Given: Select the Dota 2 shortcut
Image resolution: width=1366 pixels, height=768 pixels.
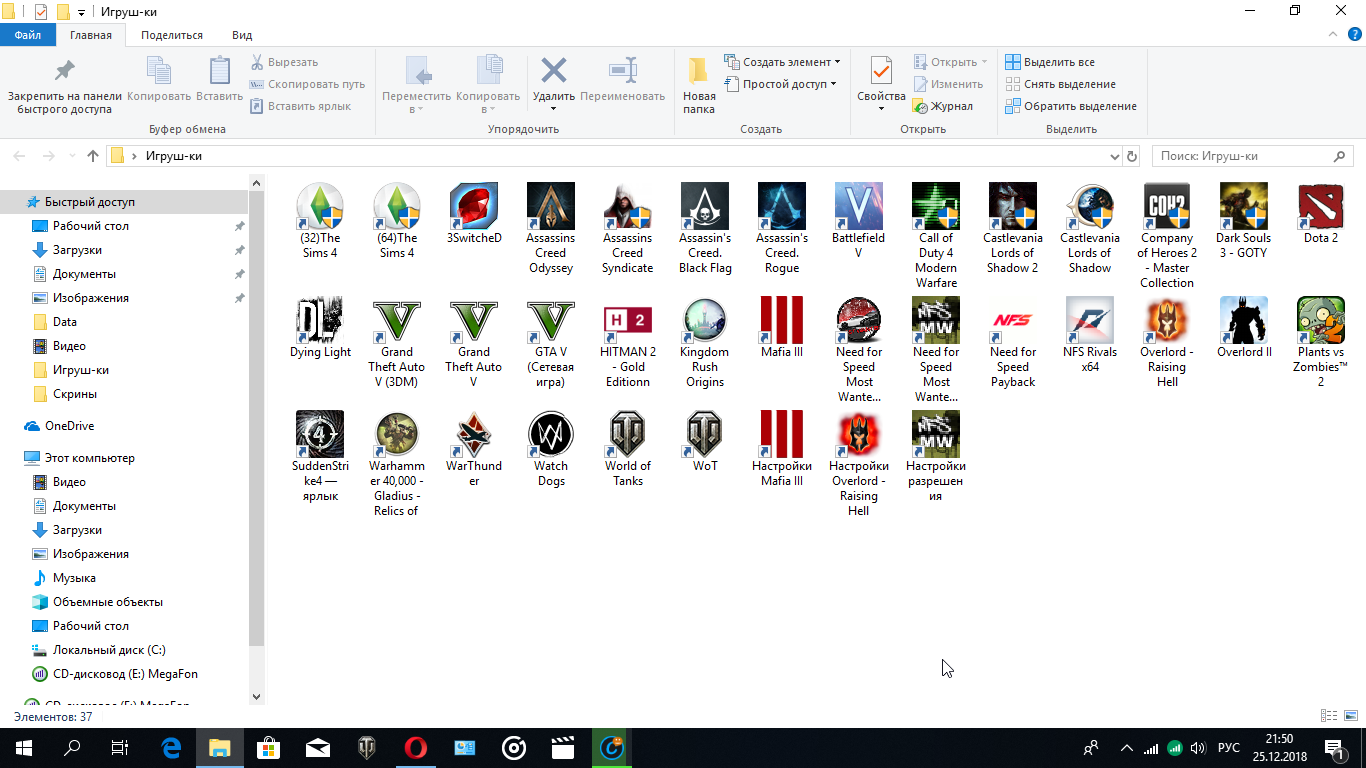Looking at the screenshot, I should (1321, 214).
